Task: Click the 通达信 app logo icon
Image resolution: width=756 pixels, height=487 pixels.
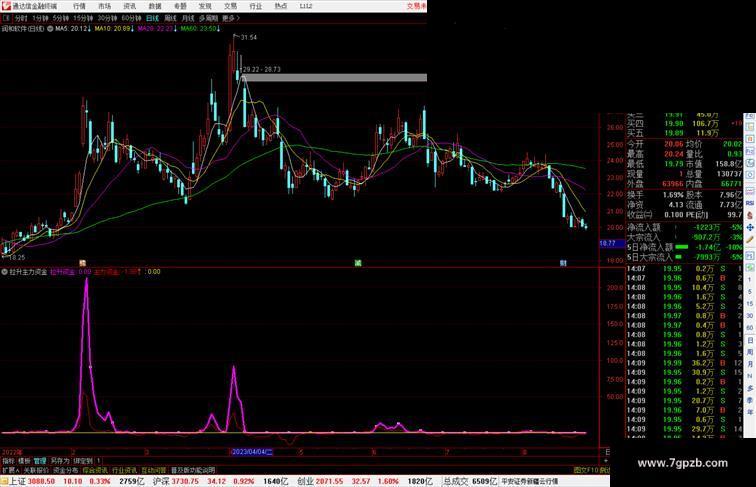Action: [x=5, y=6]
